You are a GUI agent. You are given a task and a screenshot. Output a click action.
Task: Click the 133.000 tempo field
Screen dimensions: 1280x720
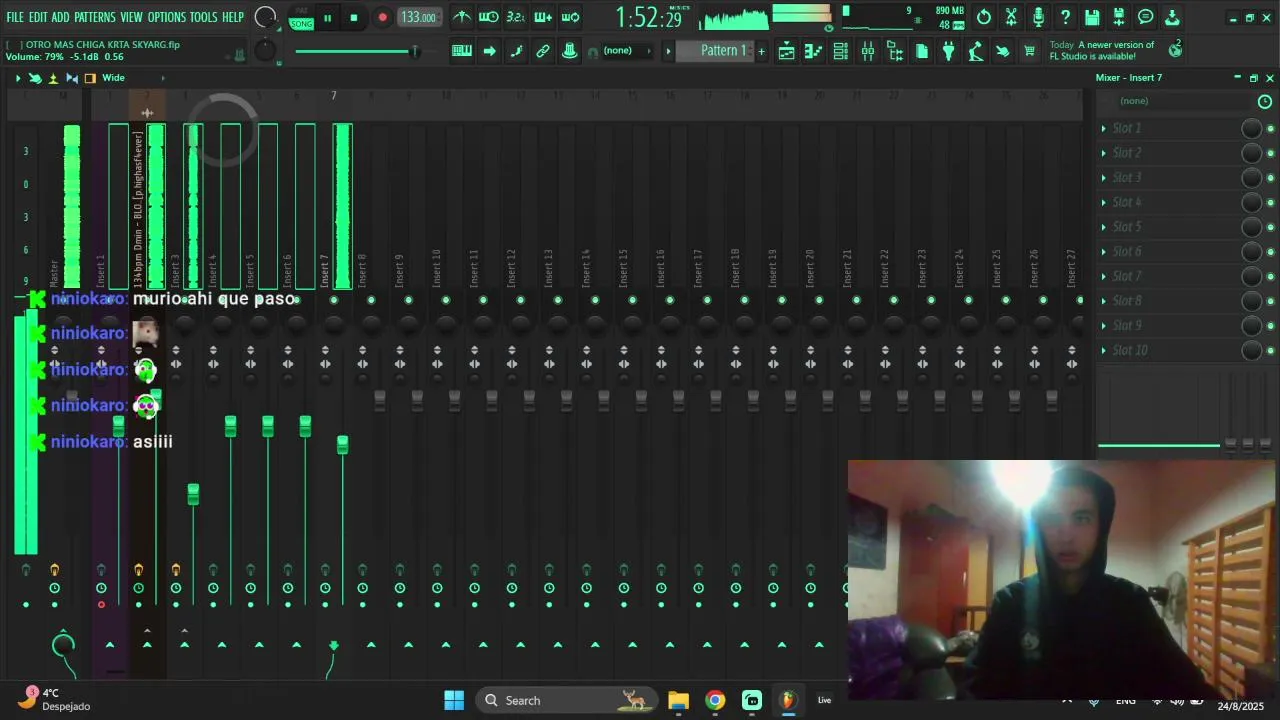pyautogui.click(x=417, y=18)
